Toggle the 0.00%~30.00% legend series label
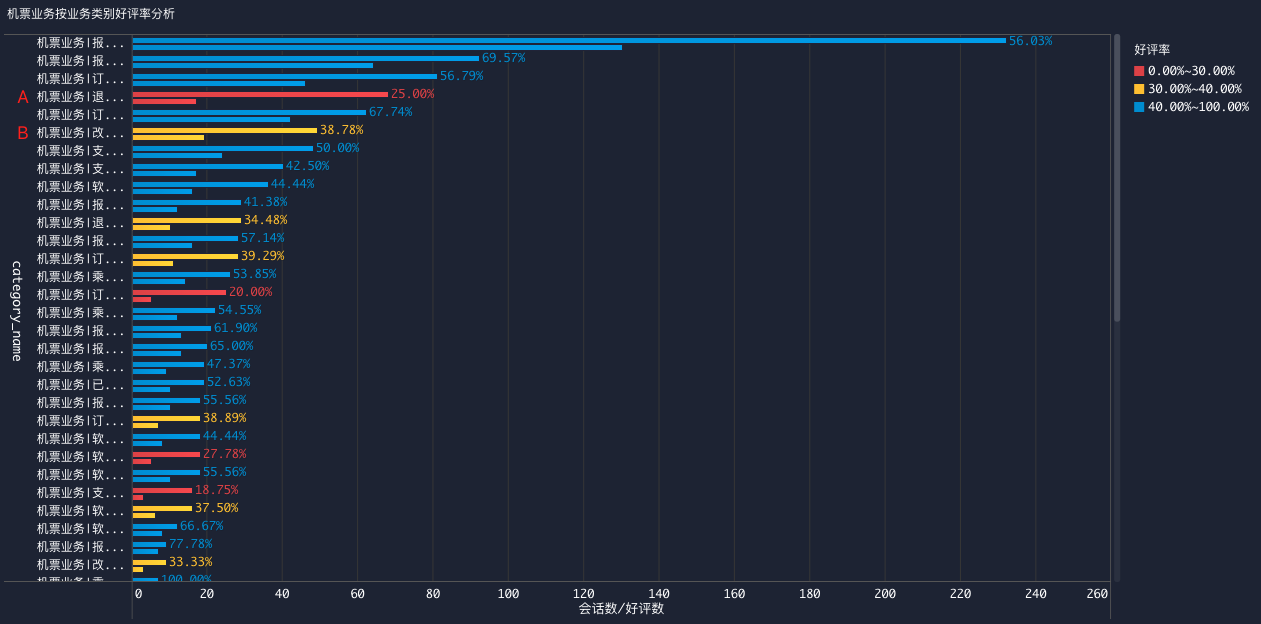Image resolution: width=1261 pixels, height=624 pixels. (1191, 71)
